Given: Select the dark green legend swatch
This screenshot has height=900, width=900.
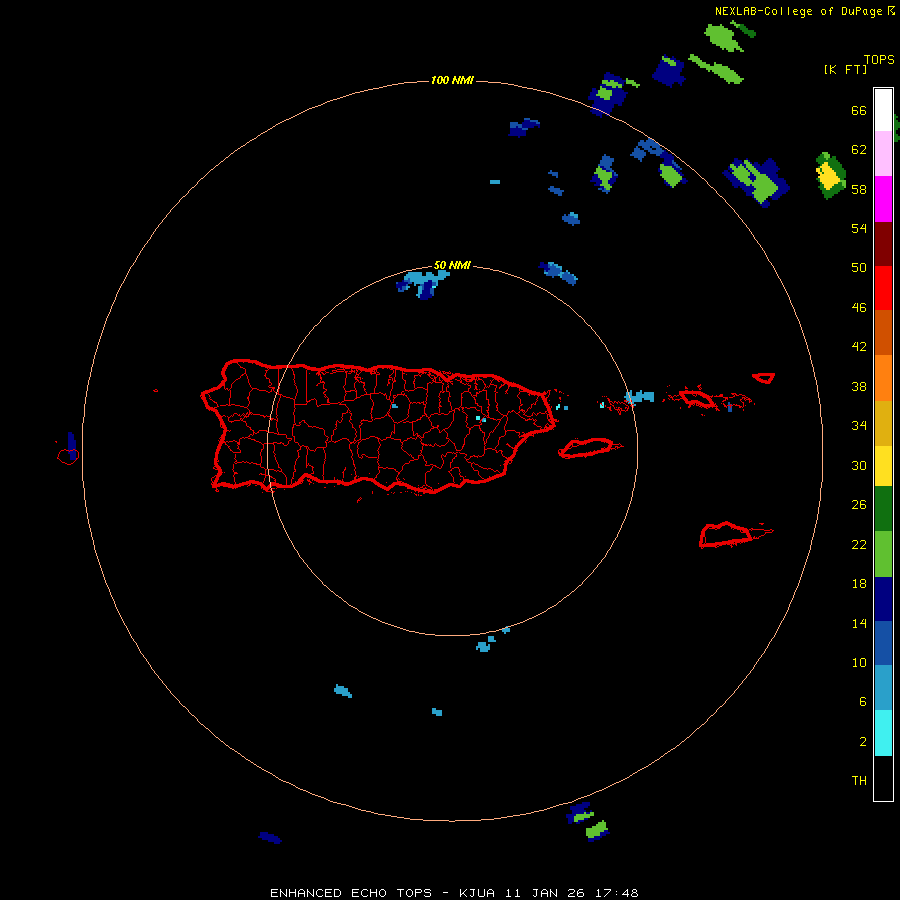Looking at the screenshot, I should [x=883, y=509].
